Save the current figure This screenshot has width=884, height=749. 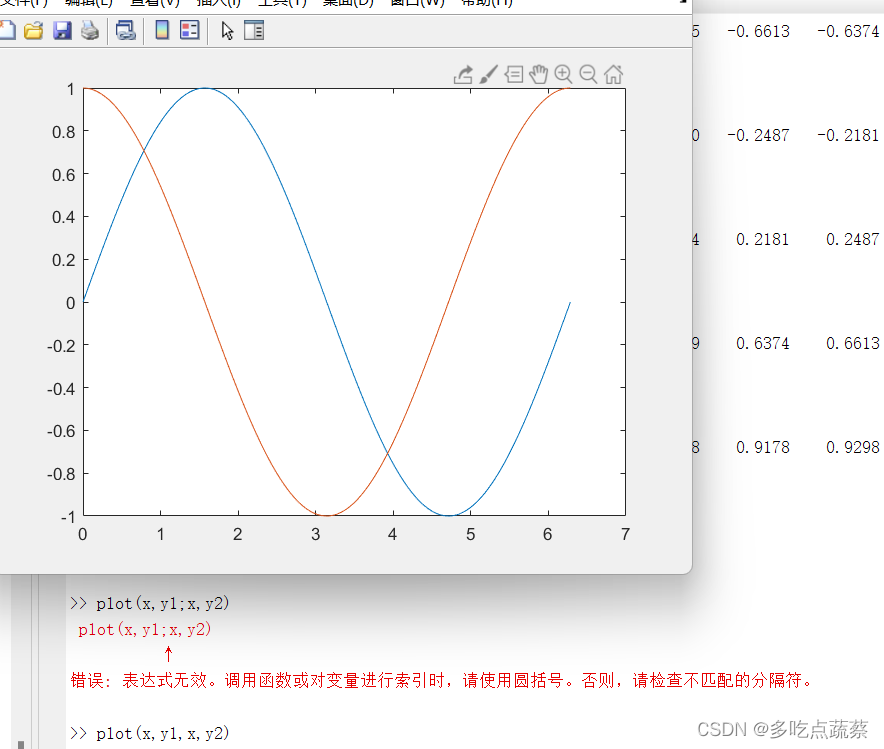(62, 30)
